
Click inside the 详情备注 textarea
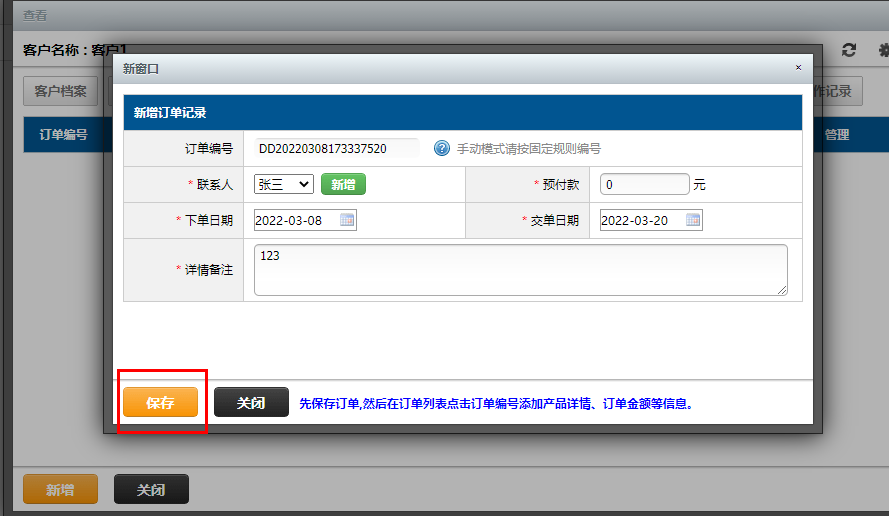(520, 270)
